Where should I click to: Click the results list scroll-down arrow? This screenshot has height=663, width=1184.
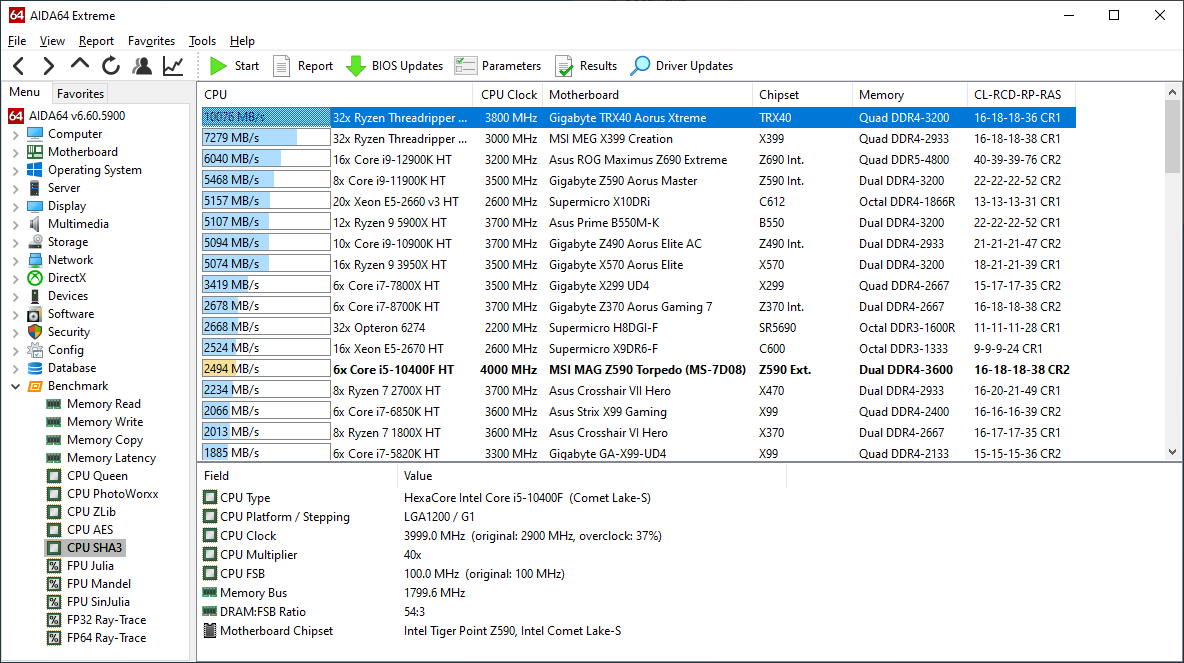pos(1172,452)
